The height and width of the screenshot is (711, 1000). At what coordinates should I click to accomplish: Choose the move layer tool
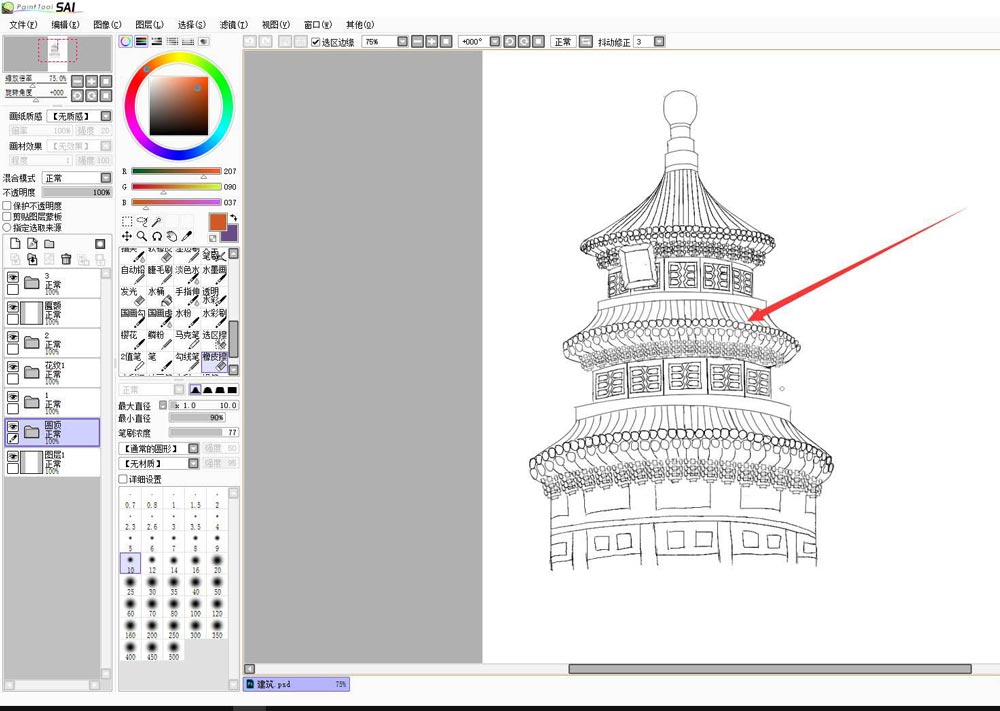tap(127, 236)
